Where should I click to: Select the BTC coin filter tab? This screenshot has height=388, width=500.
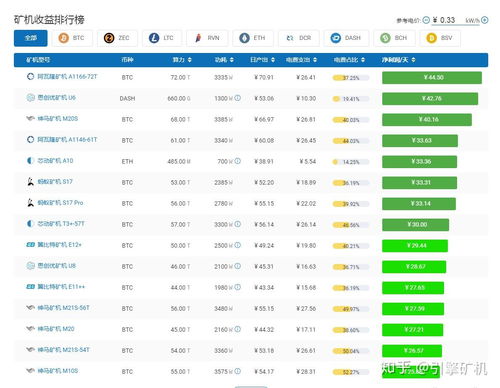[x=72, y=38]
